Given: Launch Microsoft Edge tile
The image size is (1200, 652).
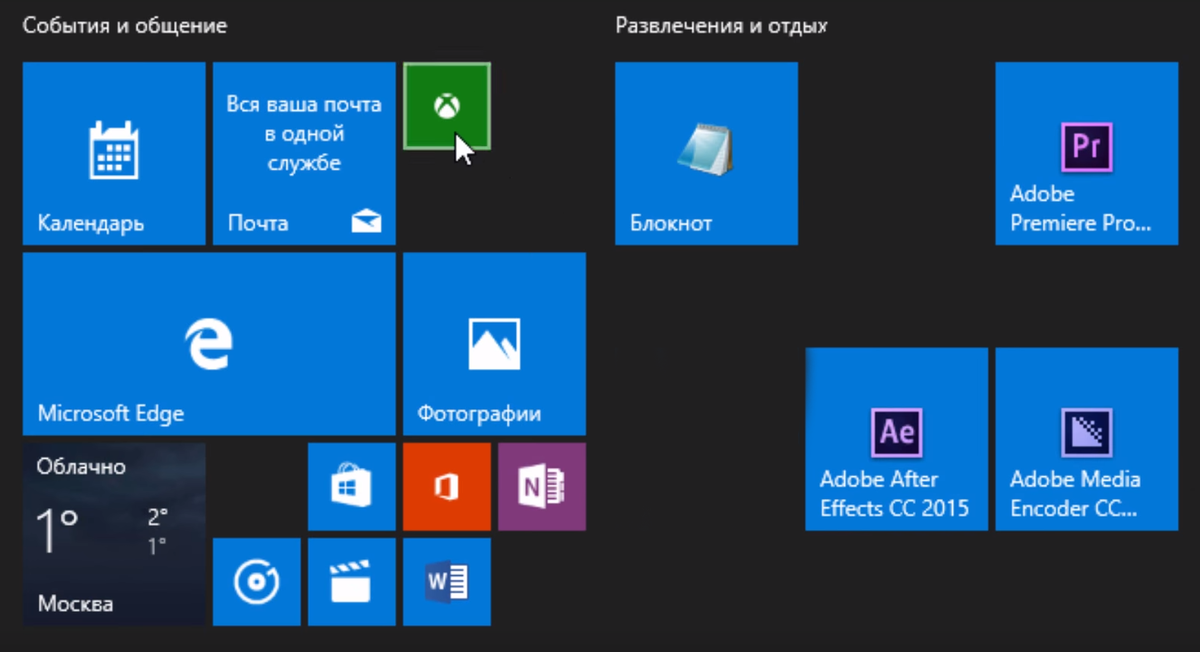Looking at the screenshot, I should (x=209, y=344).
